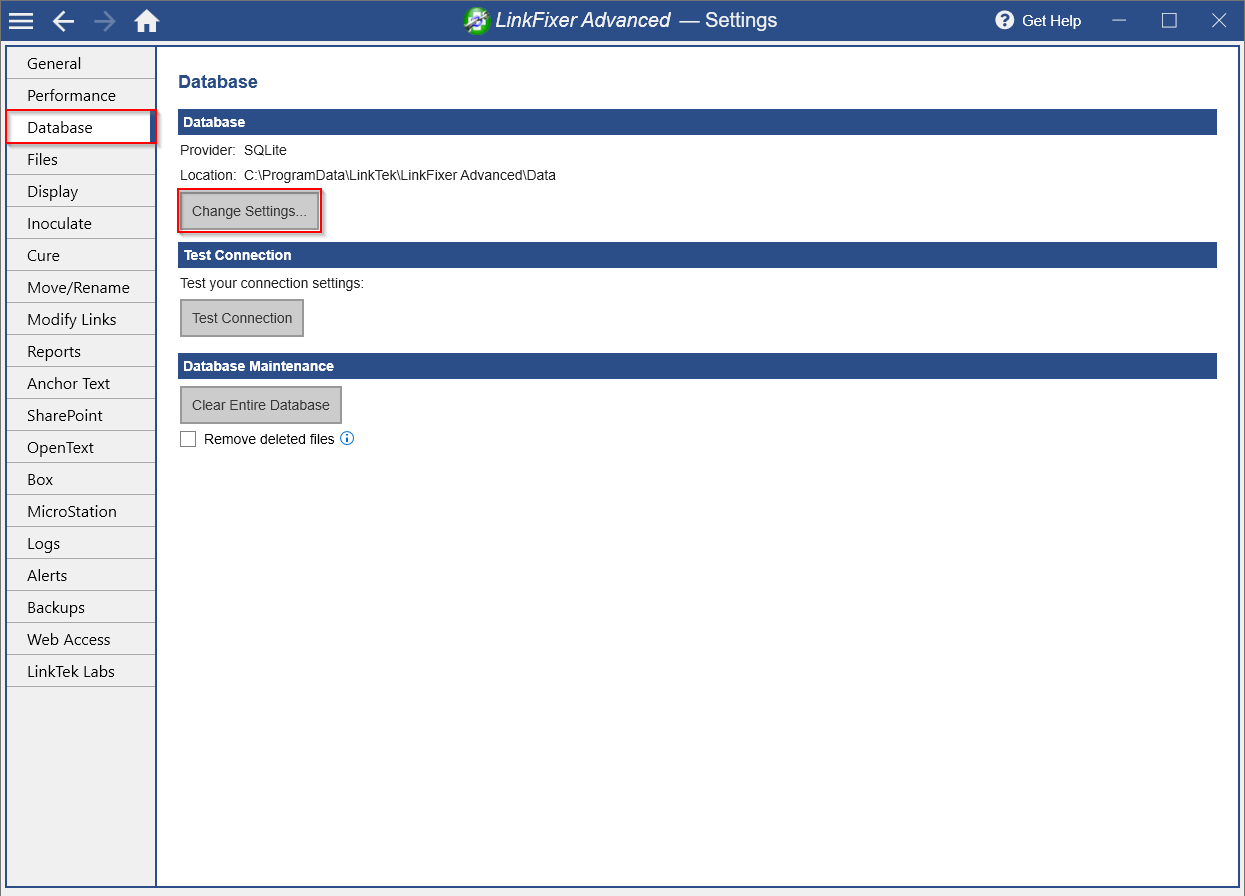
Task: Switch to the Alerts settings tab
Action: click(81, 575)
